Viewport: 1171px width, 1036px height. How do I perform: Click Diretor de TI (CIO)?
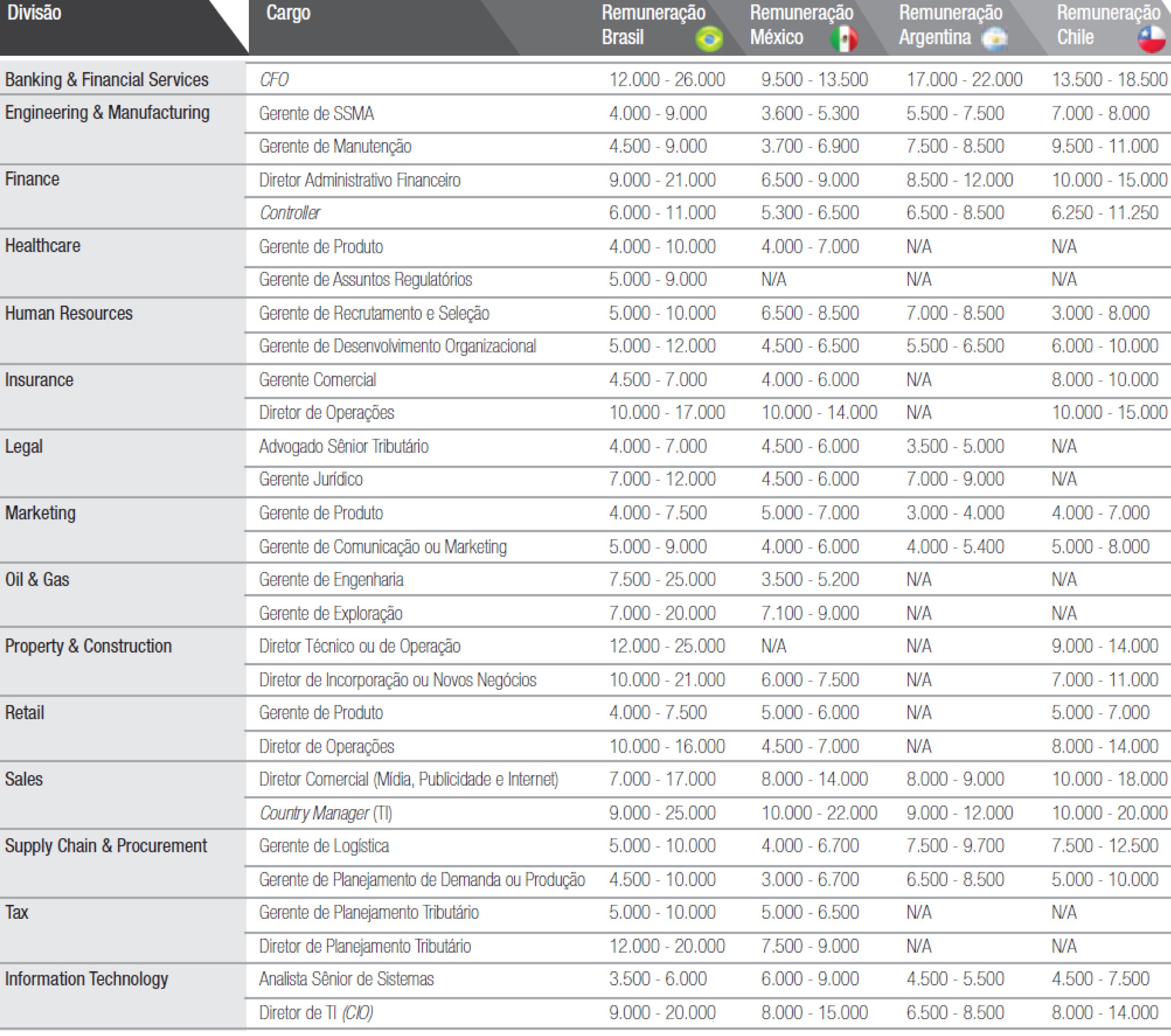tap(316, 1013)
